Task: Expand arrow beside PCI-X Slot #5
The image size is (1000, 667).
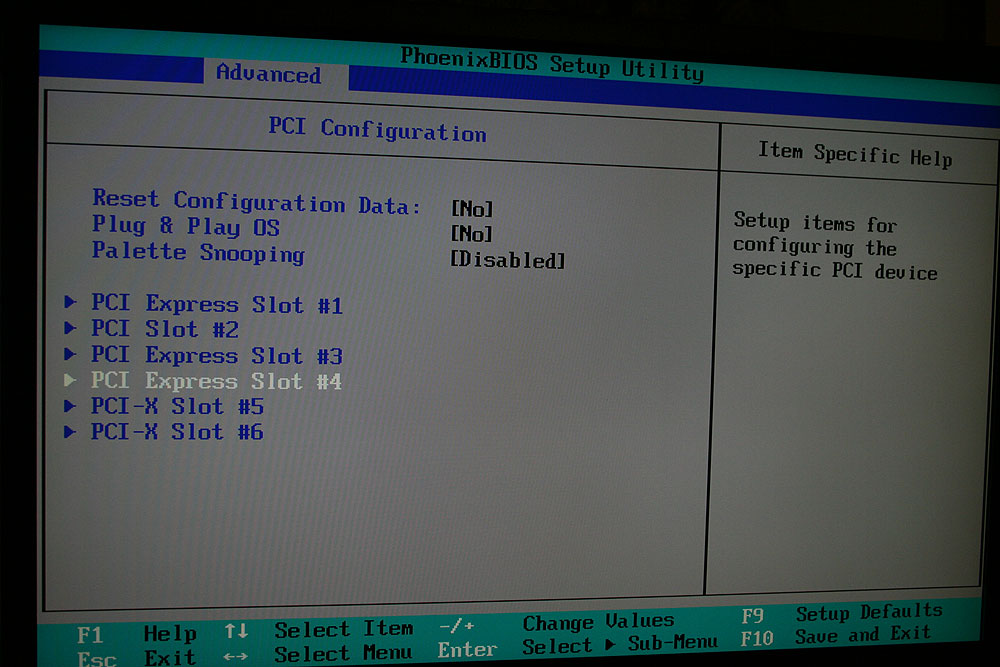Action: tap(70, 405)
